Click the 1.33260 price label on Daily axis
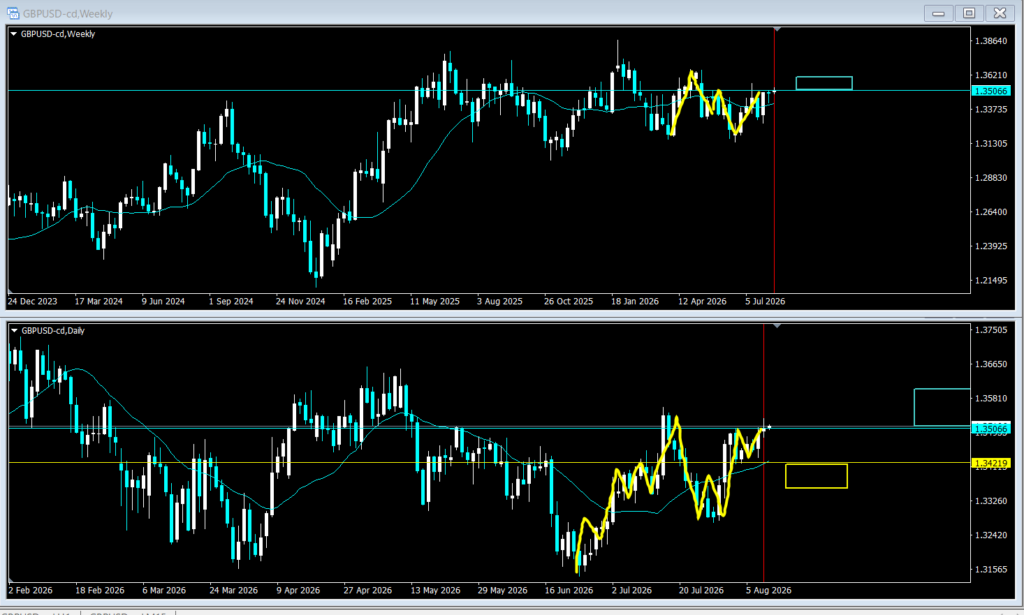Image resolution: width=1024 pixels, height=615 pixels. 991,501
